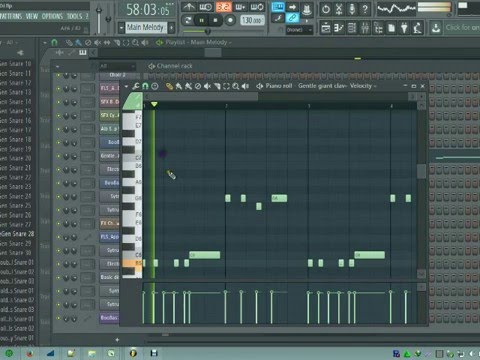Mute the SFX B.D channel LED
Screen dimensions: 480x360
tap(58, 102)
